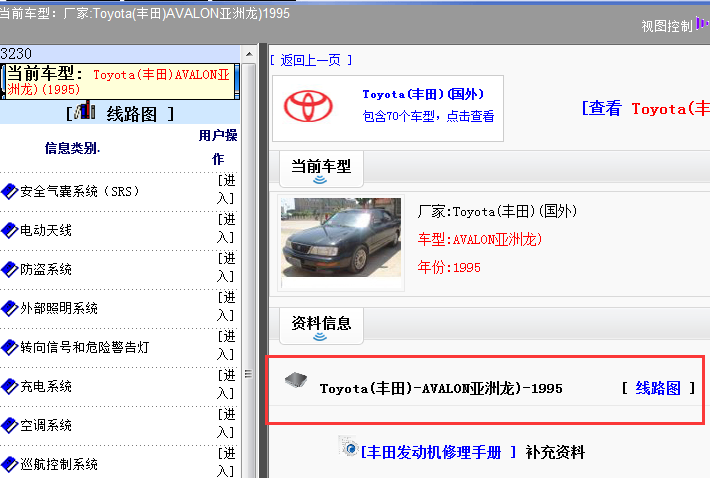
Task: Click the blue book icon beside 转向信号和危险警告灯
Action: click(9, 347)
